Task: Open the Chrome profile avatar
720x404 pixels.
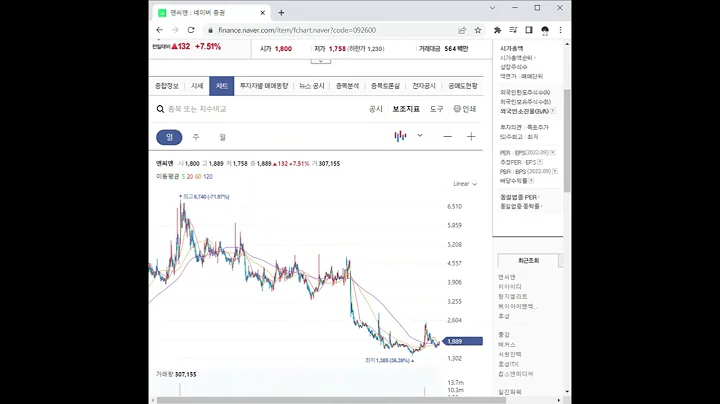Action: tap(545, 30)
